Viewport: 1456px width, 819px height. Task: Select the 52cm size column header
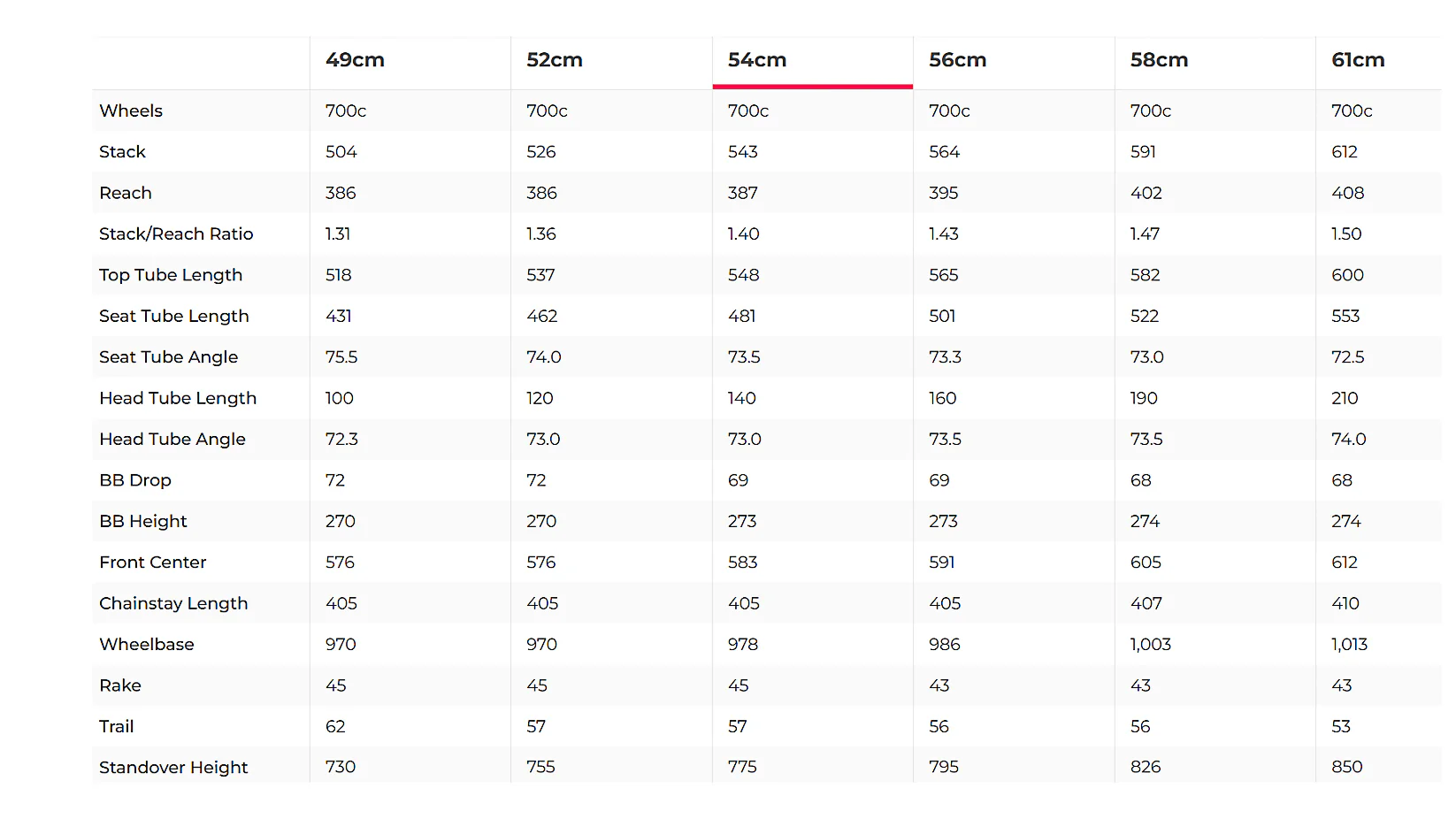(x=555, y=60)
